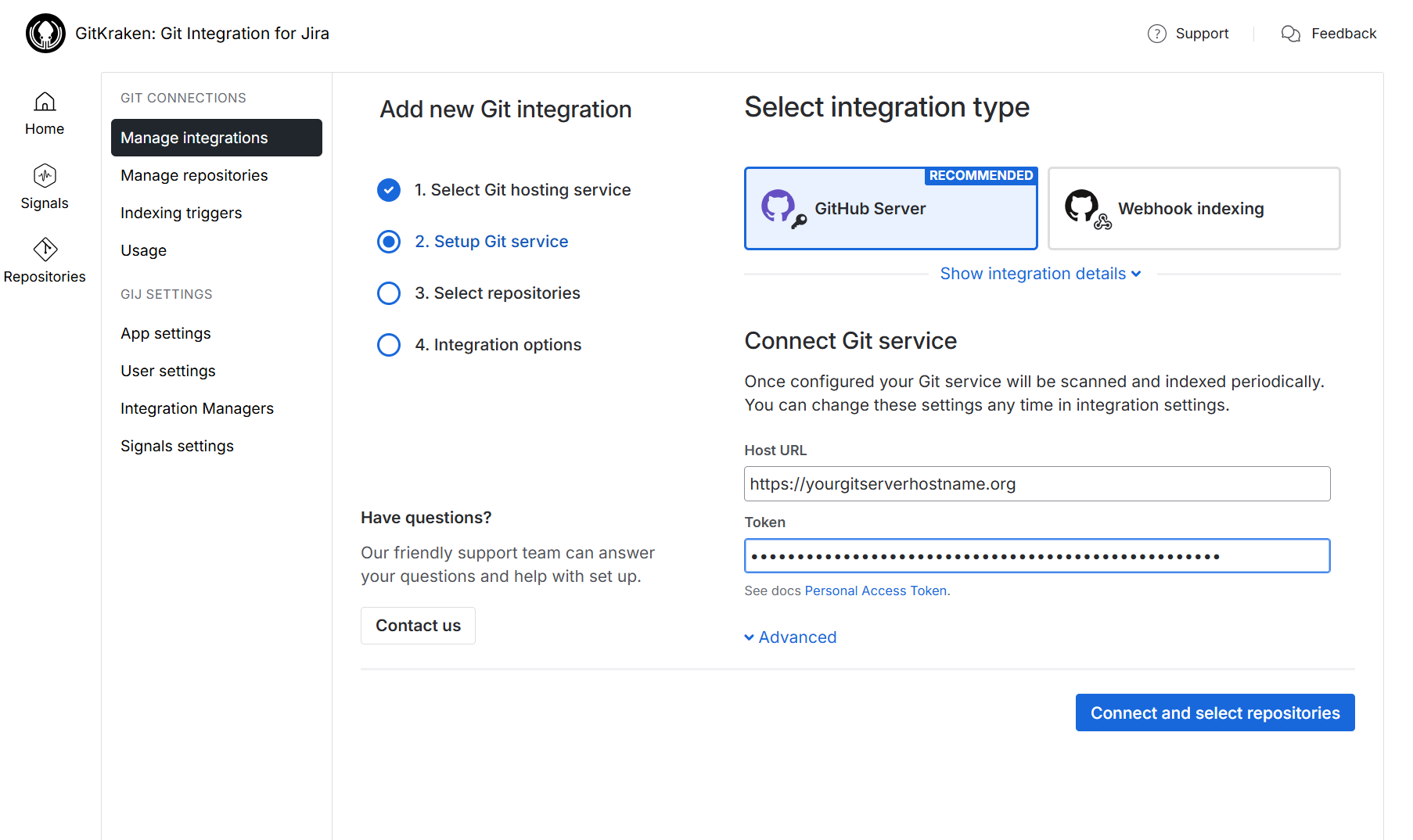Open the Repositories sidebar icon
1413x840 pixels.
point(45,249)
